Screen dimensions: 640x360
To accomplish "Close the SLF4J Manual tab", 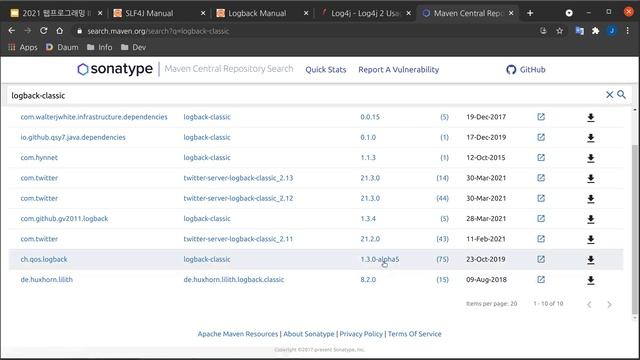I will (203, 13).
